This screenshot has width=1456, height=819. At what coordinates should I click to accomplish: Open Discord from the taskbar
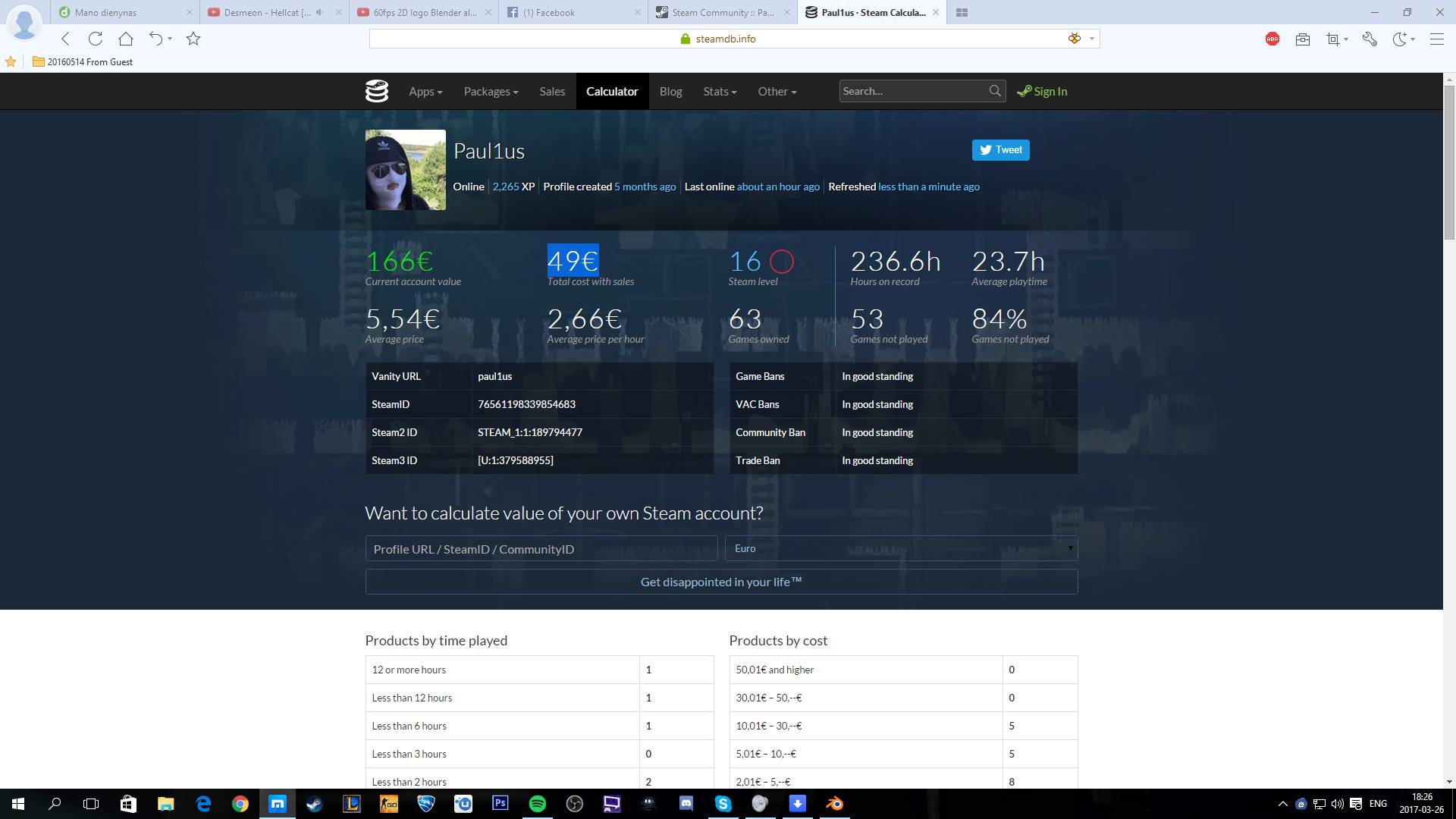pyautogui.click(x=686, y=804)
